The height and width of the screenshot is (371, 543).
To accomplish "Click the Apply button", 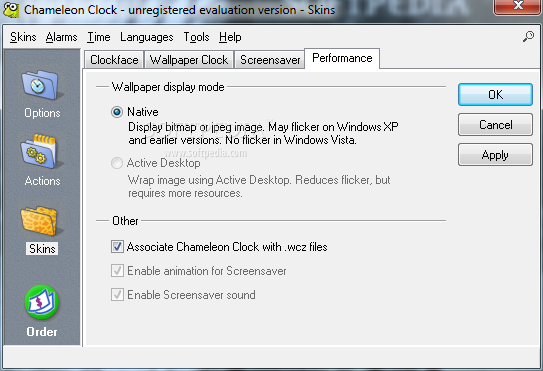I will (x=495, y=155).
